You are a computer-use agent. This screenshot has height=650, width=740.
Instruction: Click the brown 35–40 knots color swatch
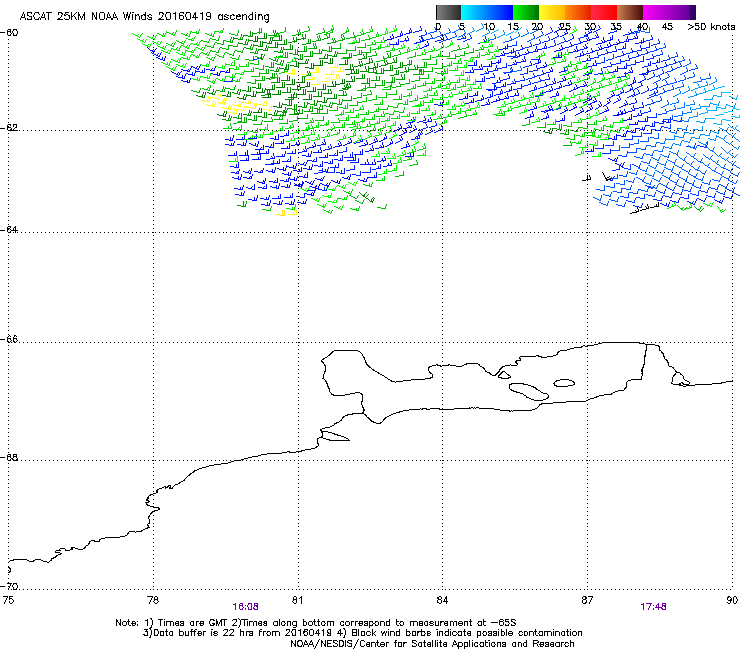[x=630, y=12]
